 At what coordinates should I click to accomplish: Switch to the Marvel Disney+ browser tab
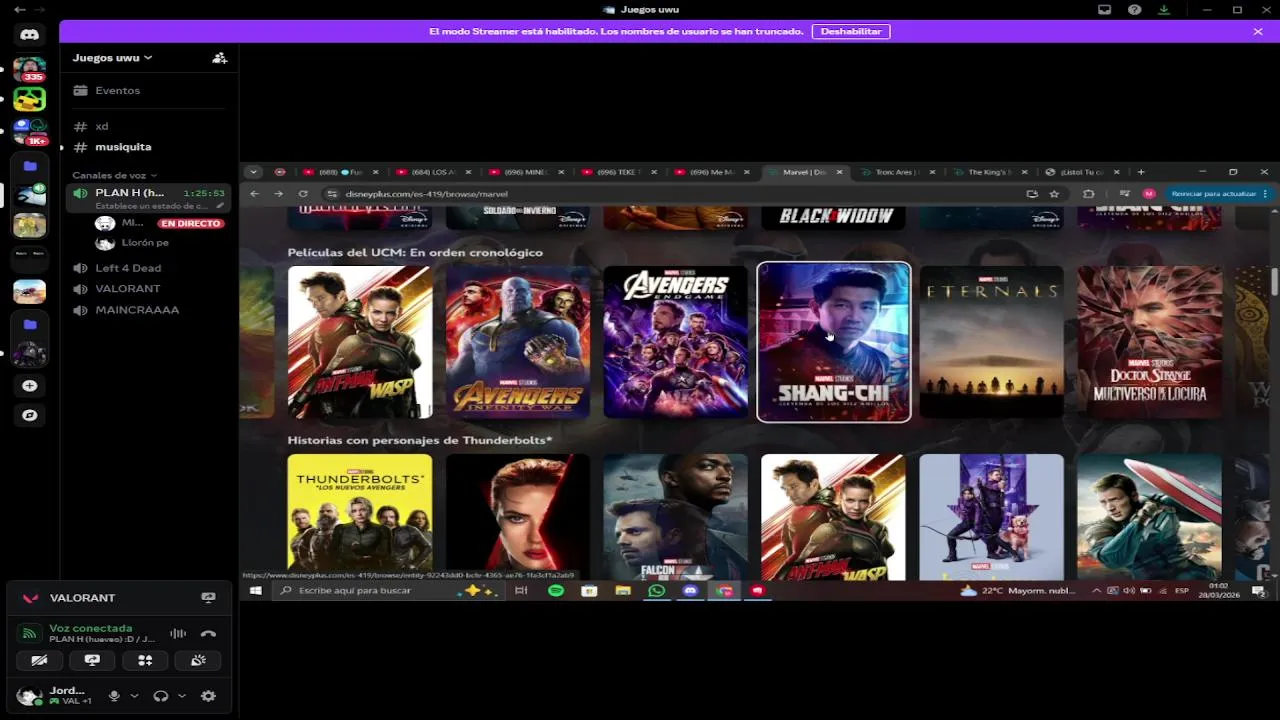[806, 172]
